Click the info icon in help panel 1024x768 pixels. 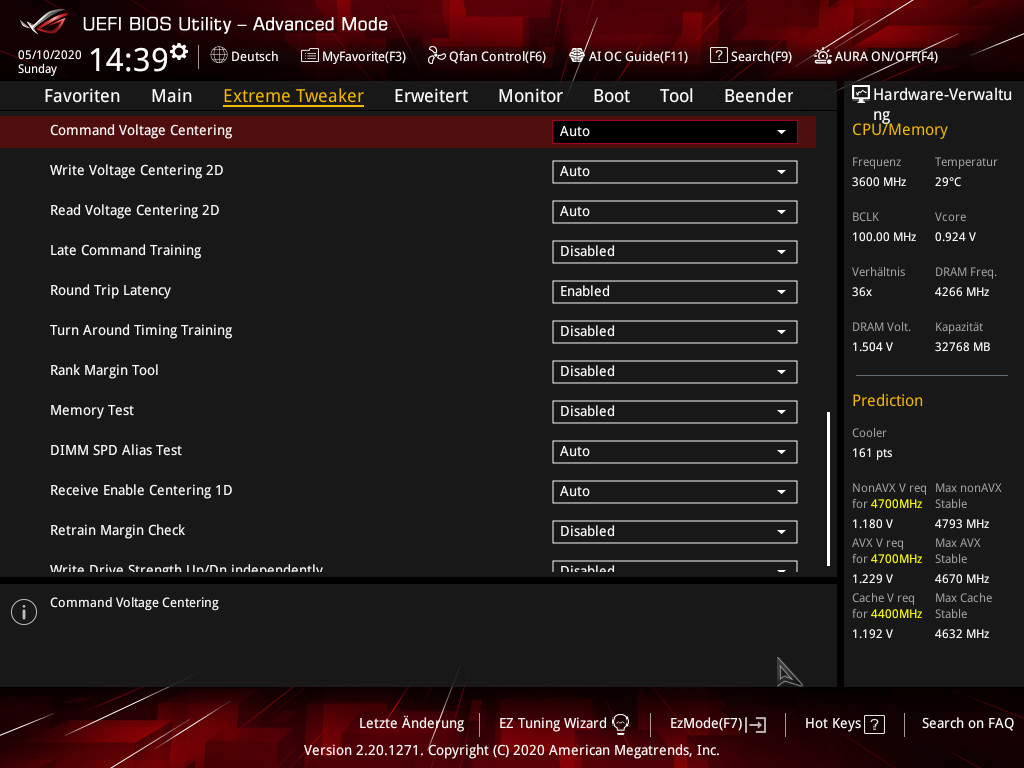click(24, 612)
